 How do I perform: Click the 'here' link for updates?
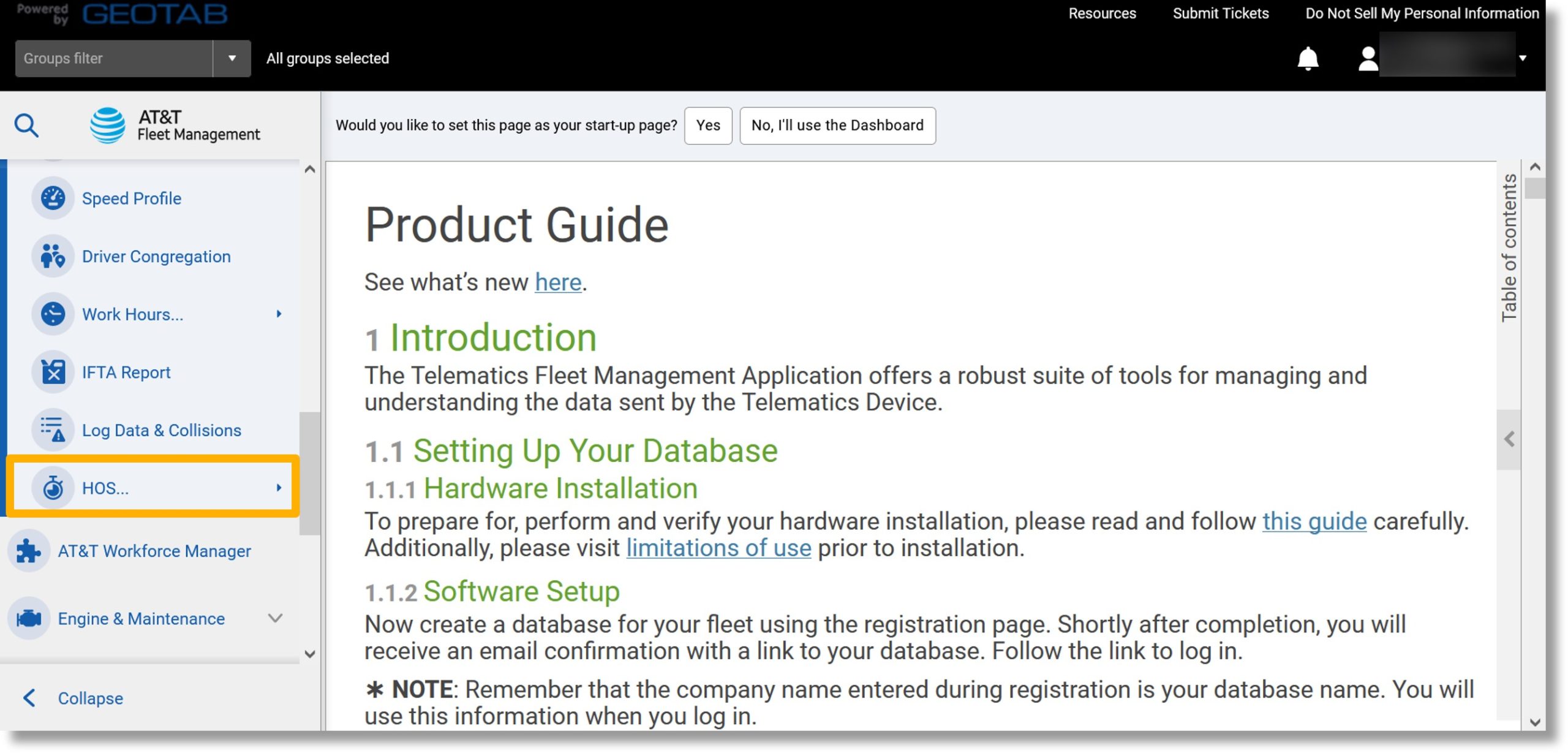pos(557,283)
